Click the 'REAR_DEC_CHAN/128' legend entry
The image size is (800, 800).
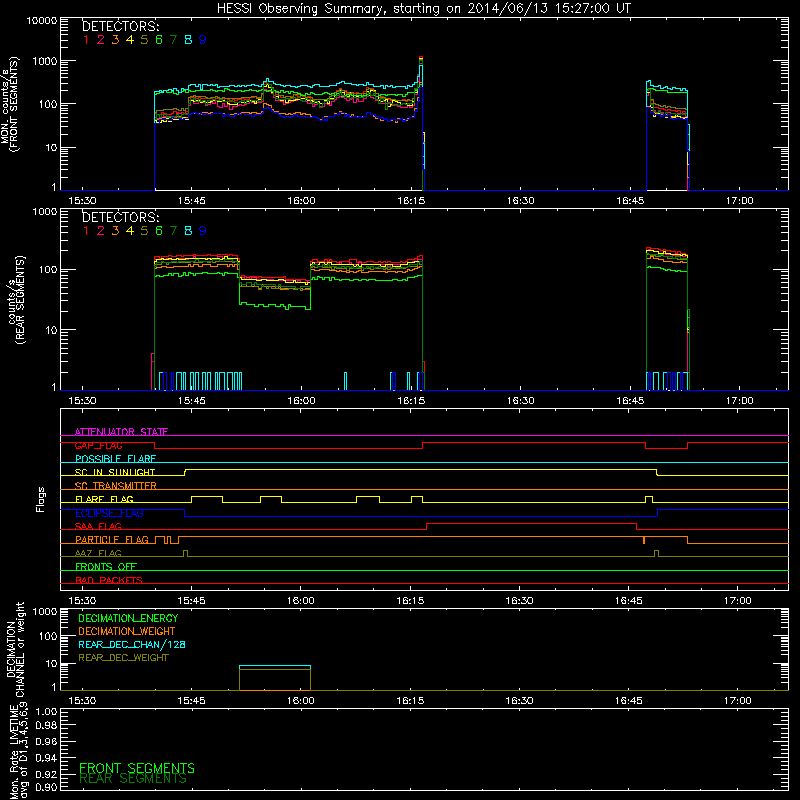(132, 644)
